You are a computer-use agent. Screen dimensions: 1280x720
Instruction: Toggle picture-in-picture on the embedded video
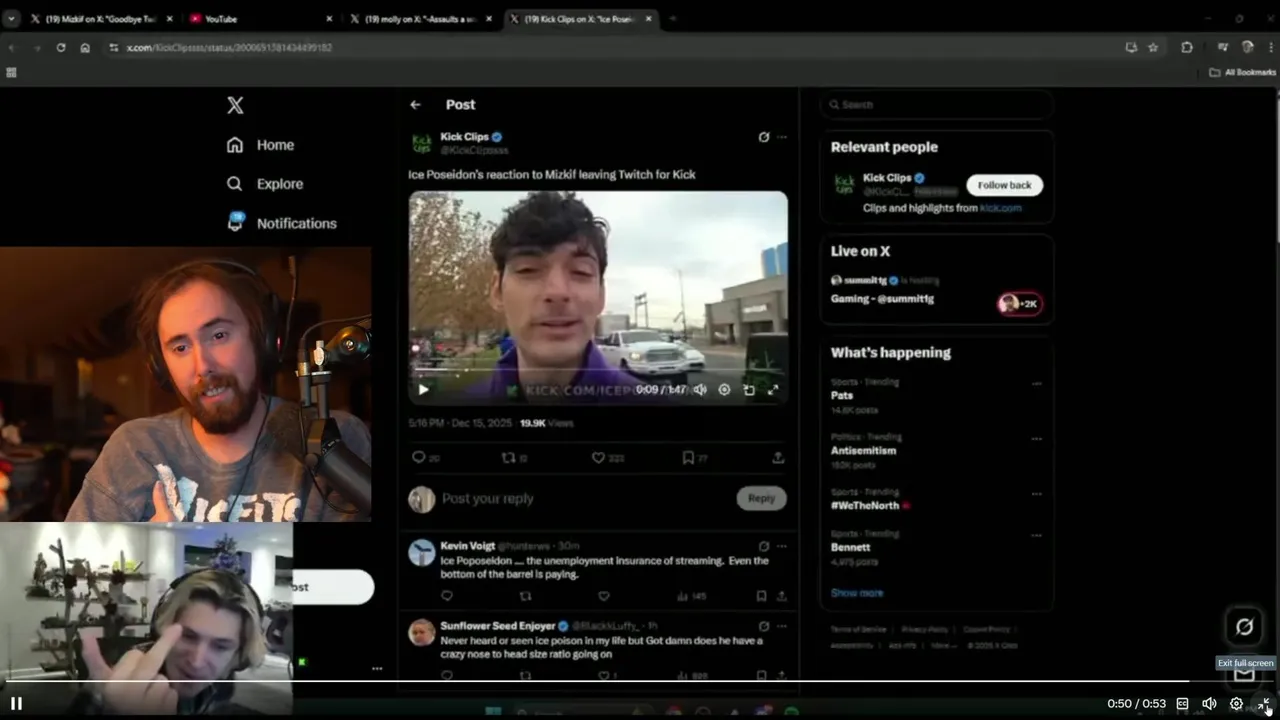[x=748, y=390]
